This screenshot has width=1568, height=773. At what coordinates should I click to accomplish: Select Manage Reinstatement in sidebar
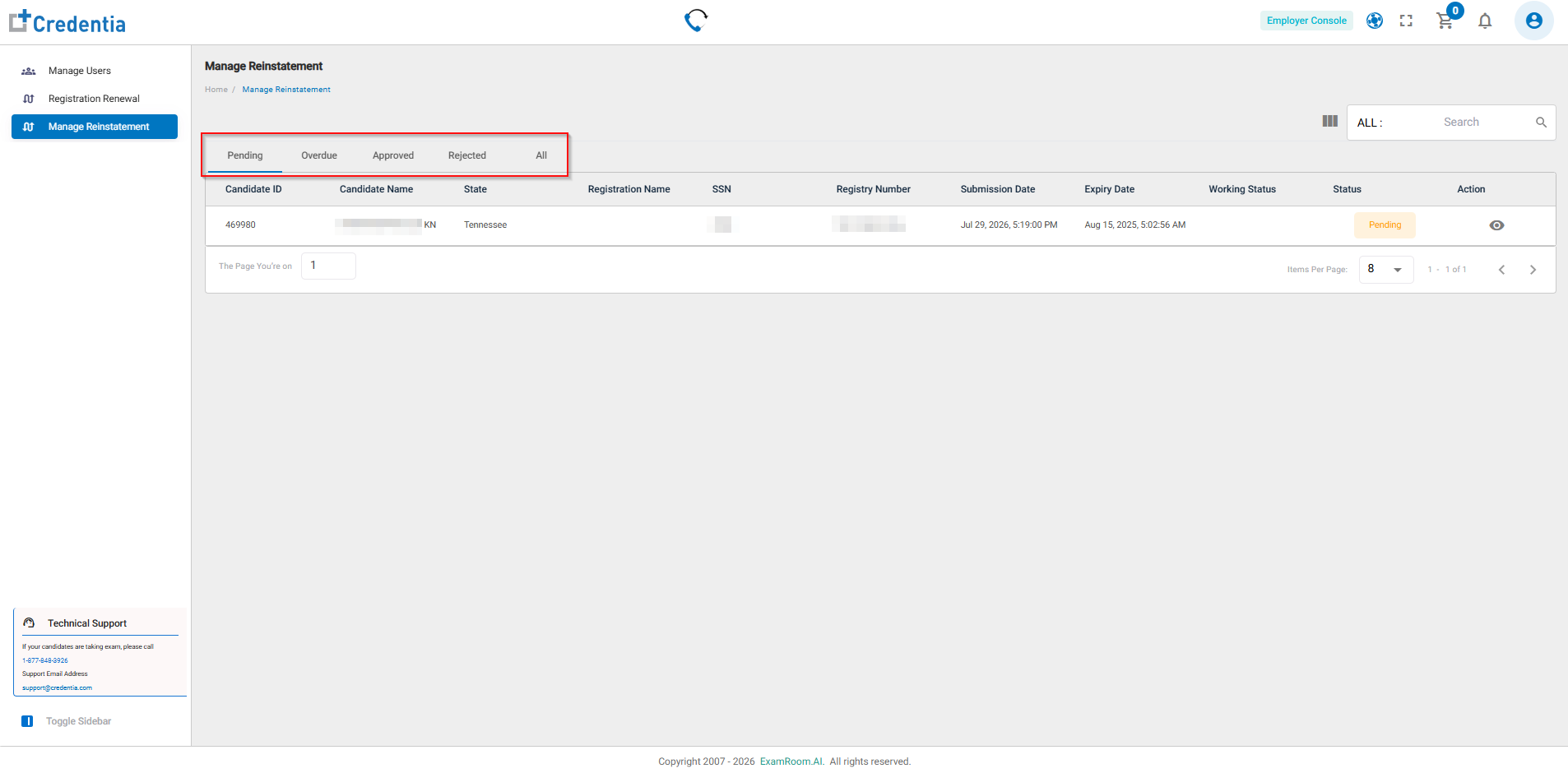pyautogui.click(x=95, y=127)
